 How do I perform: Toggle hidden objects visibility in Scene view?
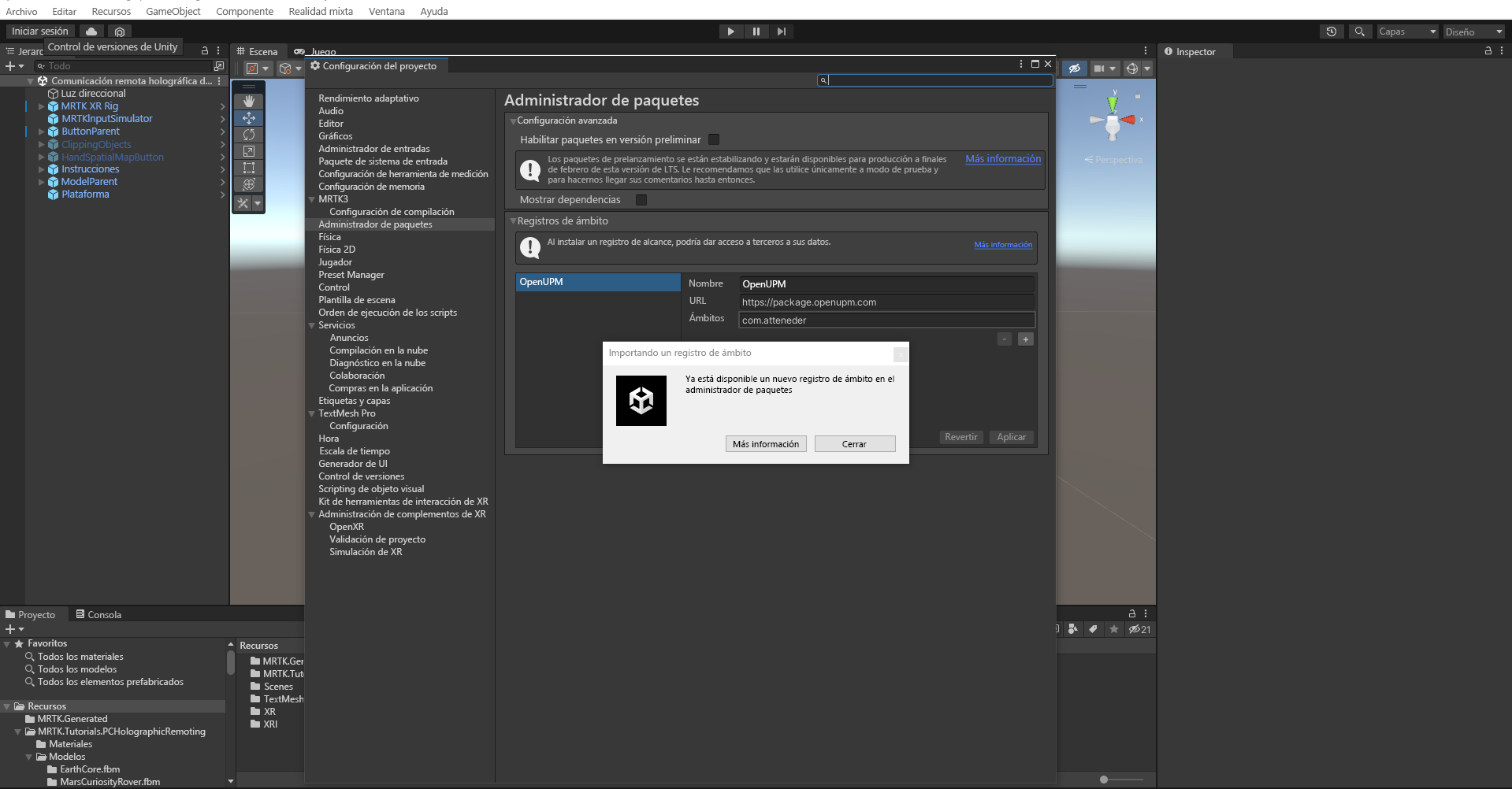click(1074, 69)
